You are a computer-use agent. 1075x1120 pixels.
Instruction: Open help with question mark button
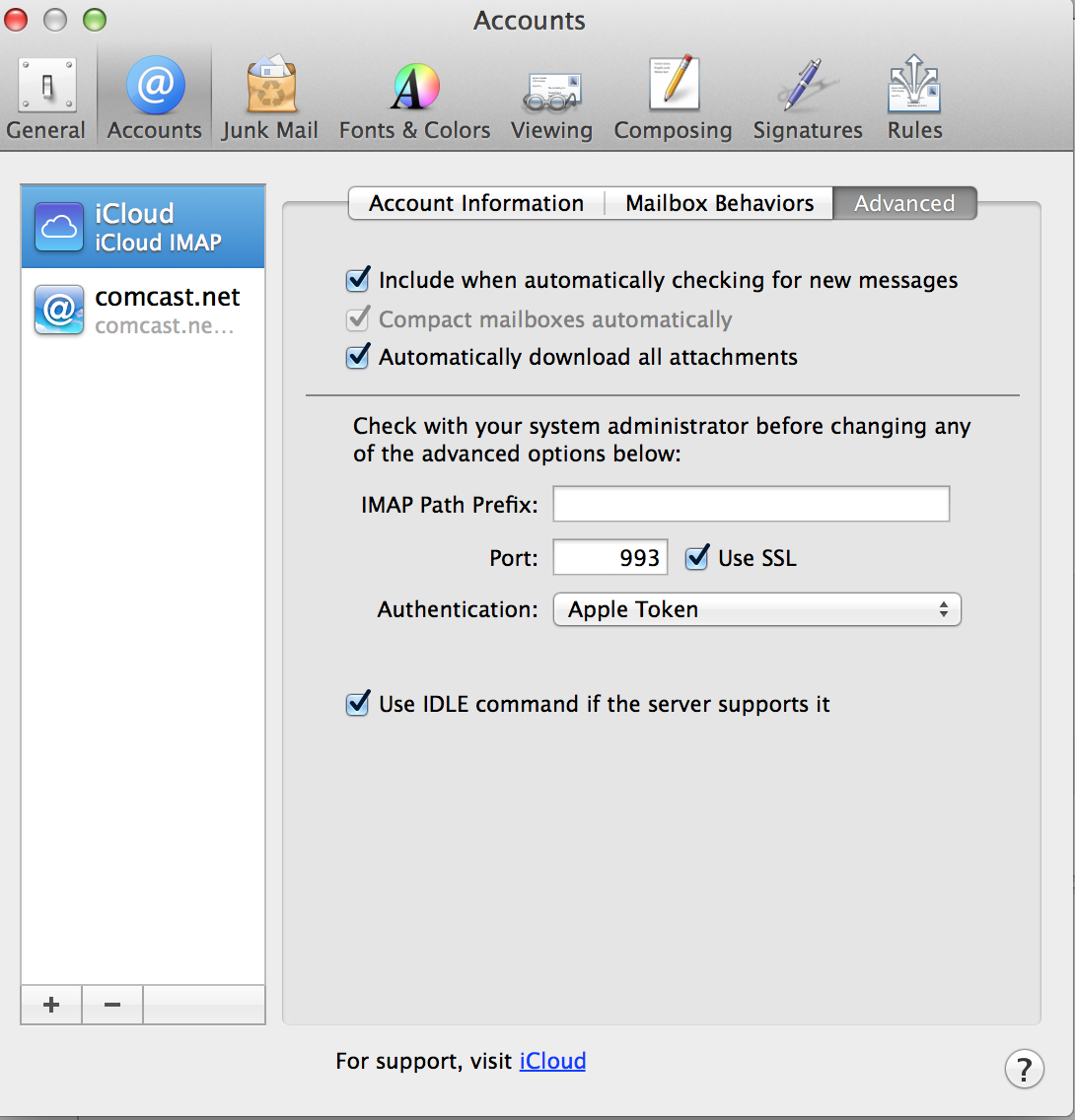[x=1025, y=1070]
